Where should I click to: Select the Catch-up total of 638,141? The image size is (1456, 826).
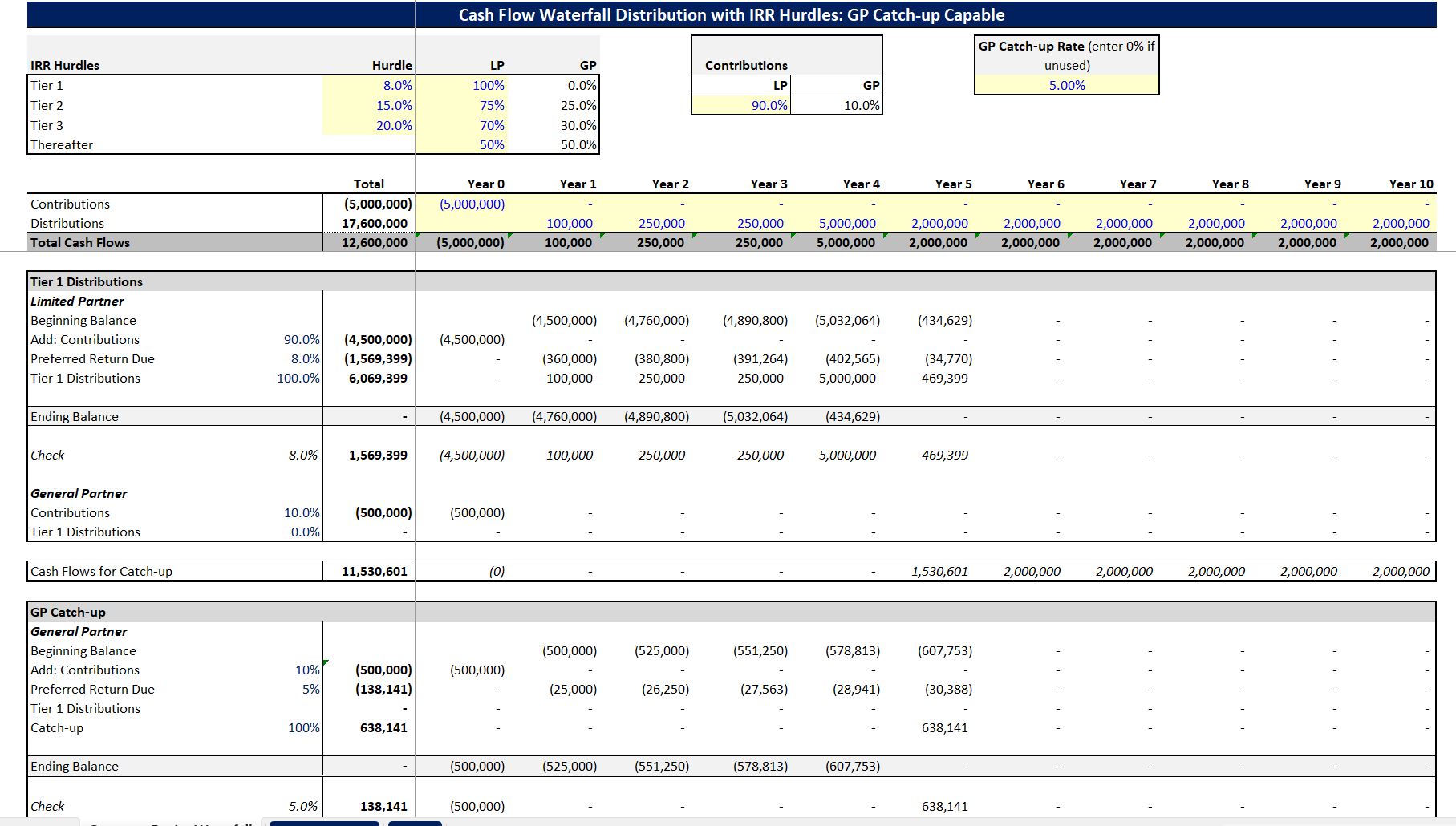coord(383,727)
